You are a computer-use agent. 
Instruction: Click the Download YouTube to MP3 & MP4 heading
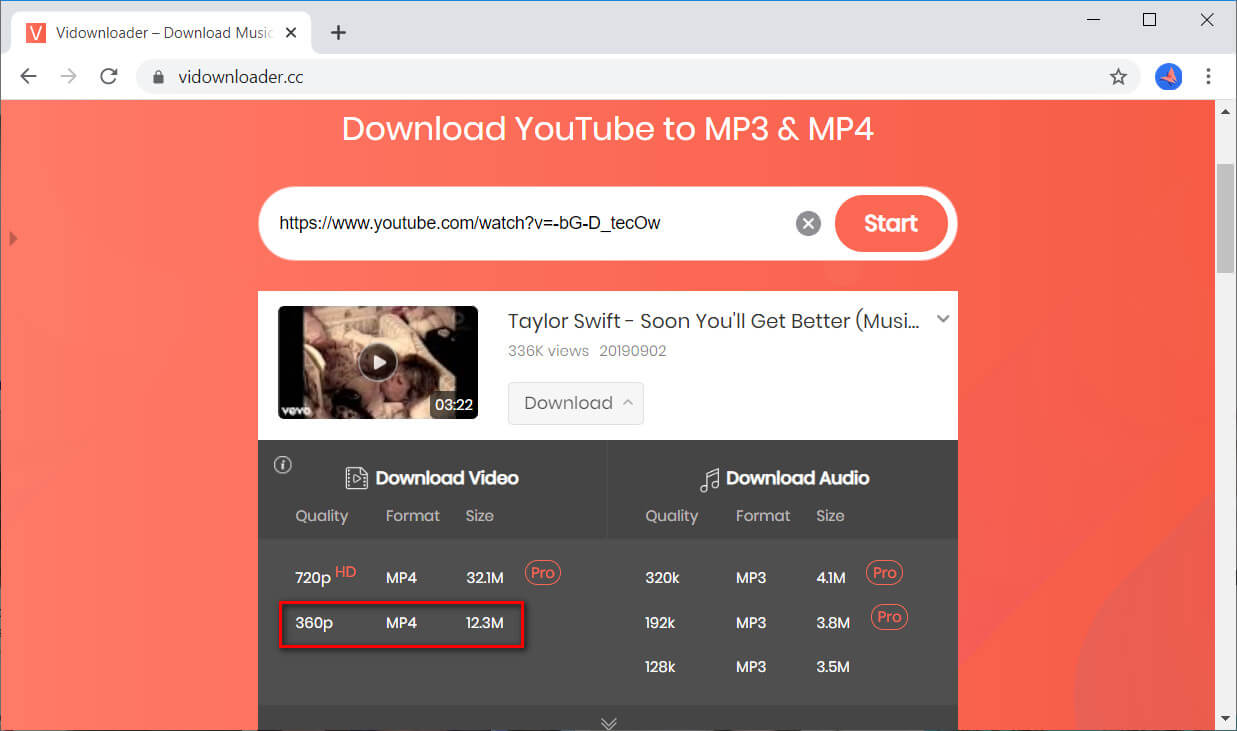pos(608,129)
